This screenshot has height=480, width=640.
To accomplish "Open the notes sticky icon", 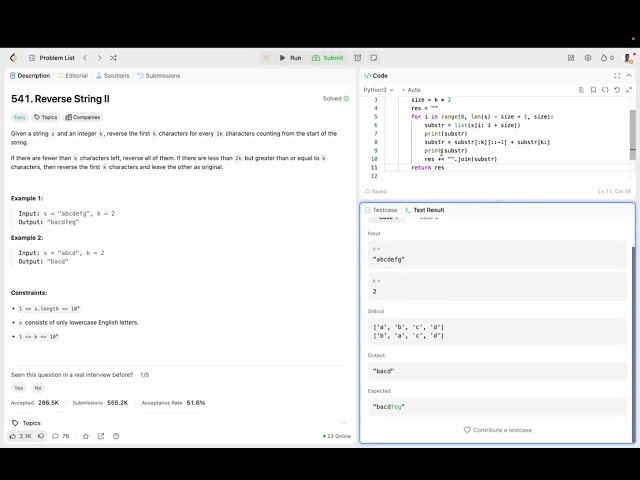I will click(x=374, y=58).
